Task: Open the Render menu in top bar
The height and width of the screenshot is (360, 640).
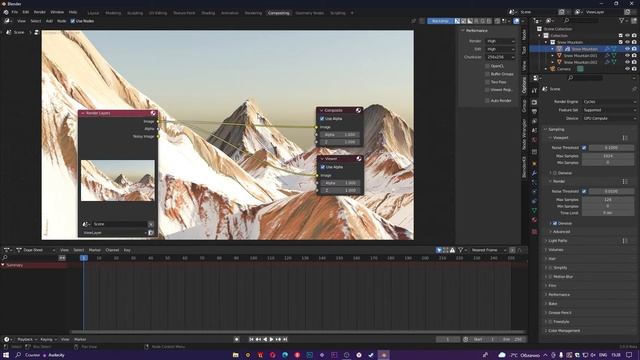Action: [40, 12]
